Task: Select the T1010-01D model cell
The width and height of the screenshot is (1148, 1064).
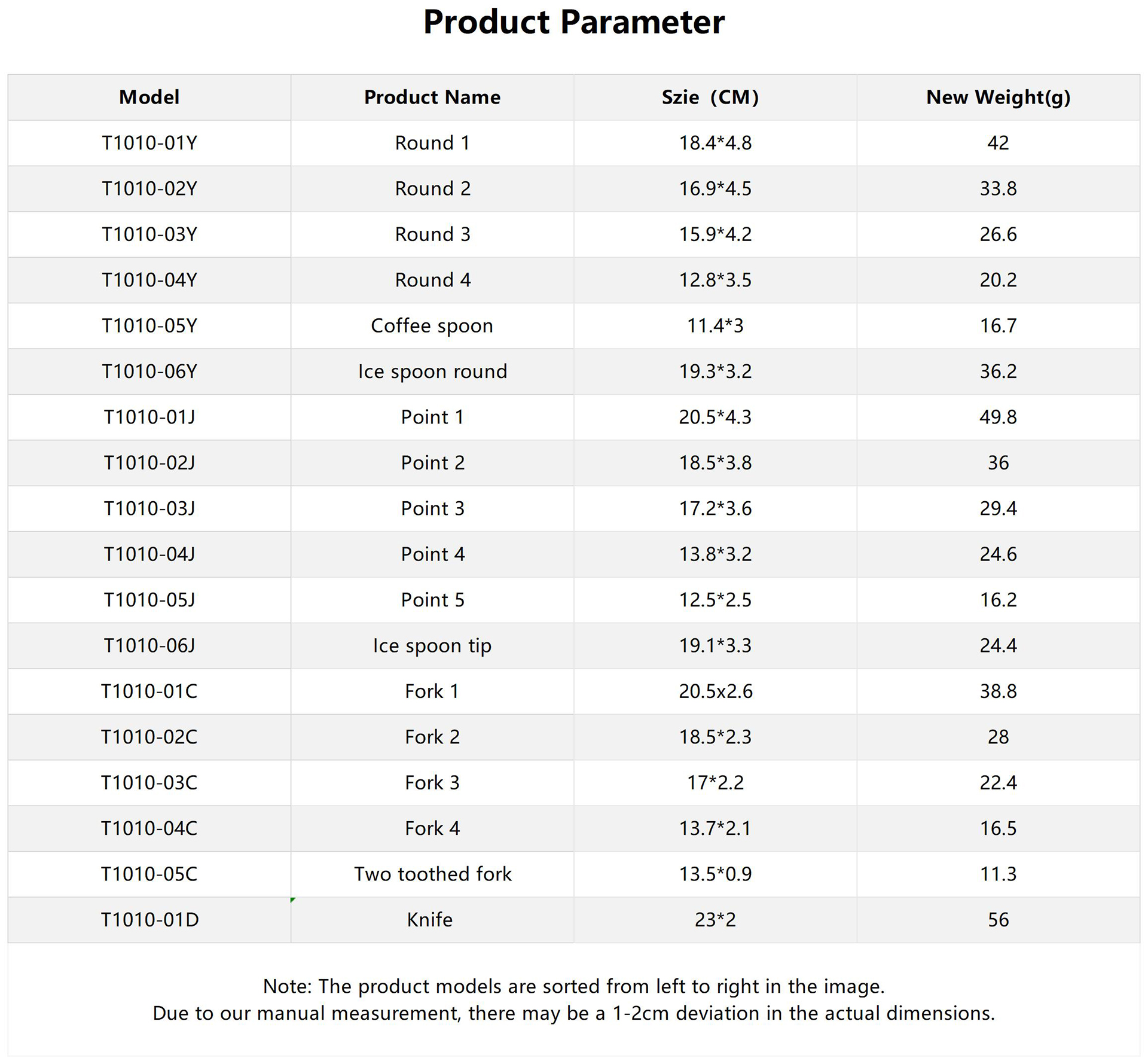Action: click(x=149, y=920)
